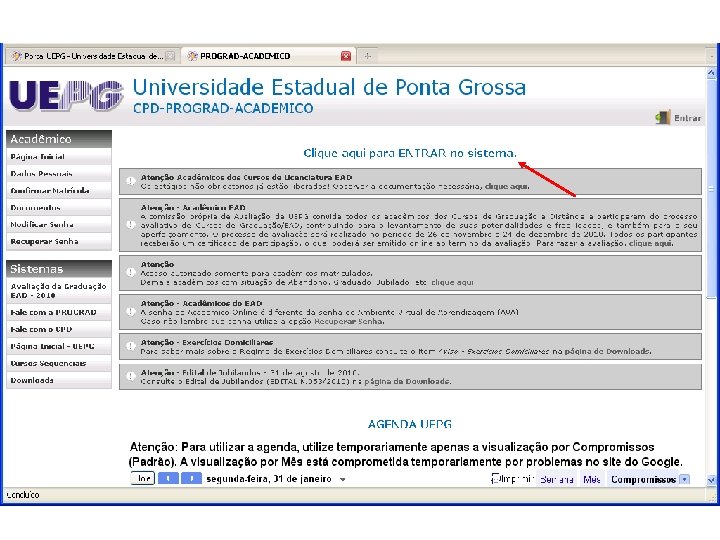The image size is (720, 540).
Task: Click the warning icon beside Licenciatura EAD notice
Action: 131,181
